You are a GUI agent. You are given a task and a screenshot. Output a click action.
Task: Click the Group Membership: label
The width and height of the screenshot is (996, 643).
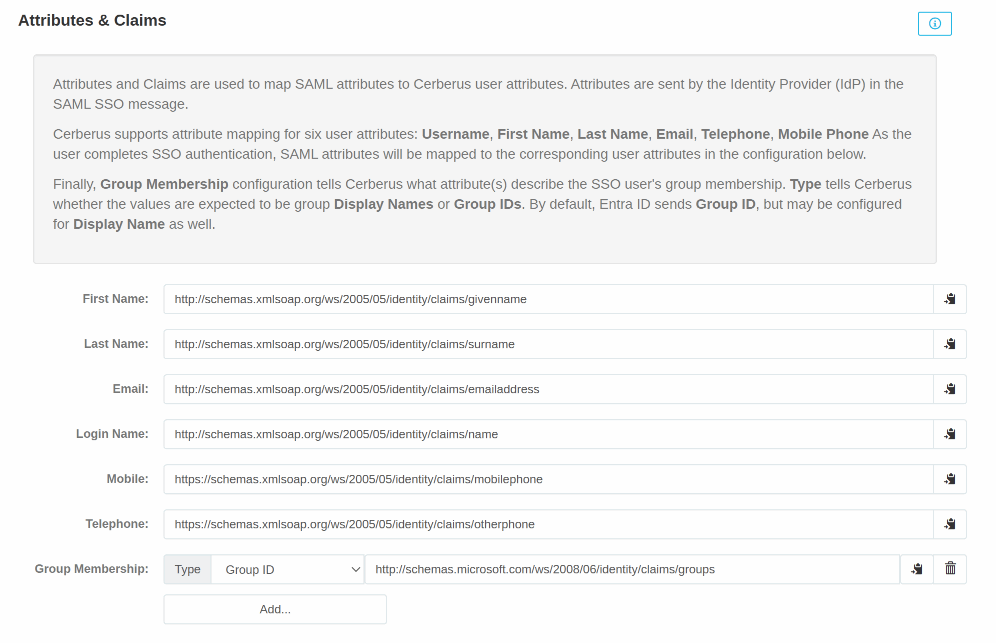91,569
